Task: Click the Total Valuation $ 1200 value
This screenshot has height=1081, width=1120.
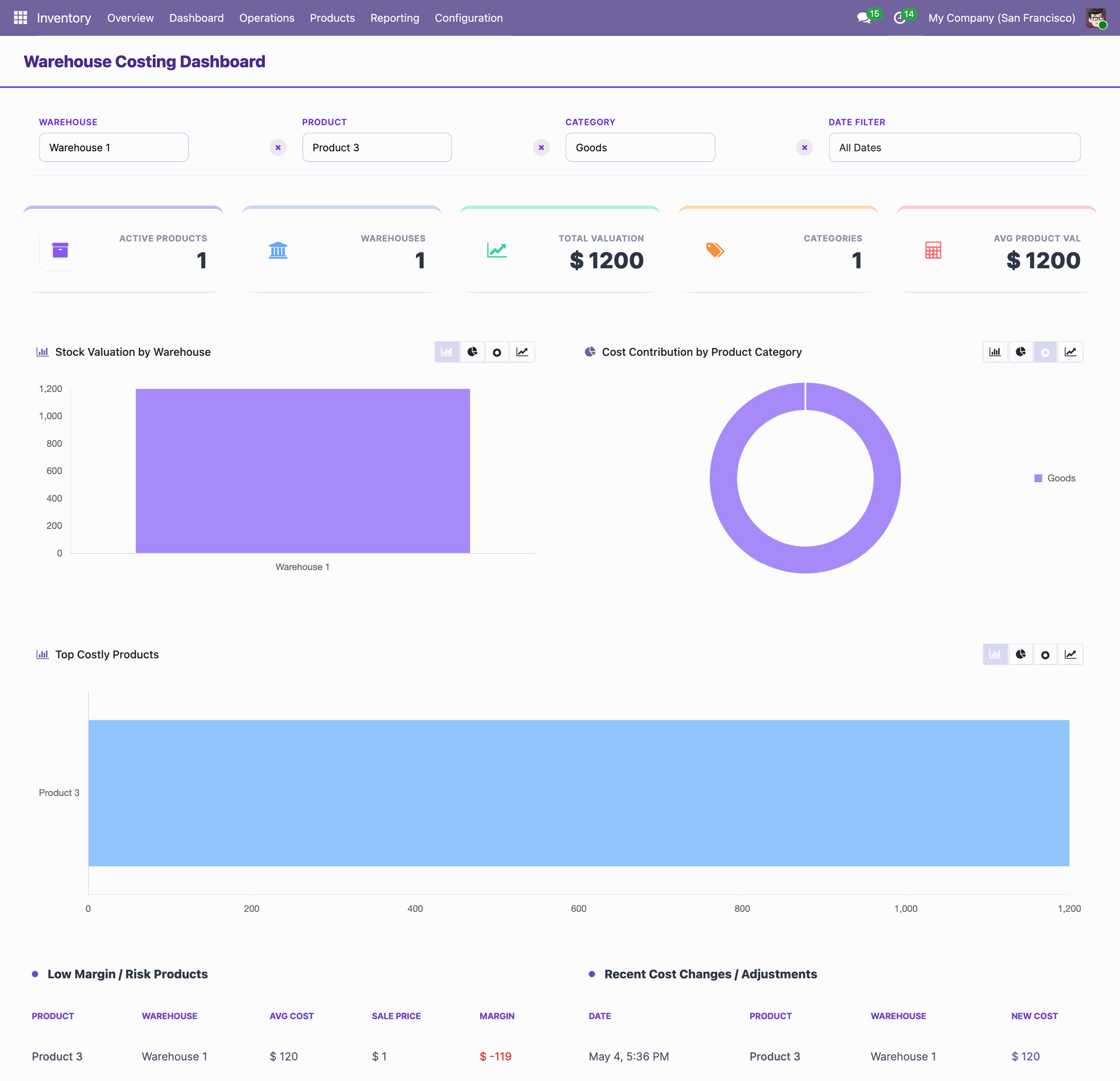Action: tap(607, 260)
